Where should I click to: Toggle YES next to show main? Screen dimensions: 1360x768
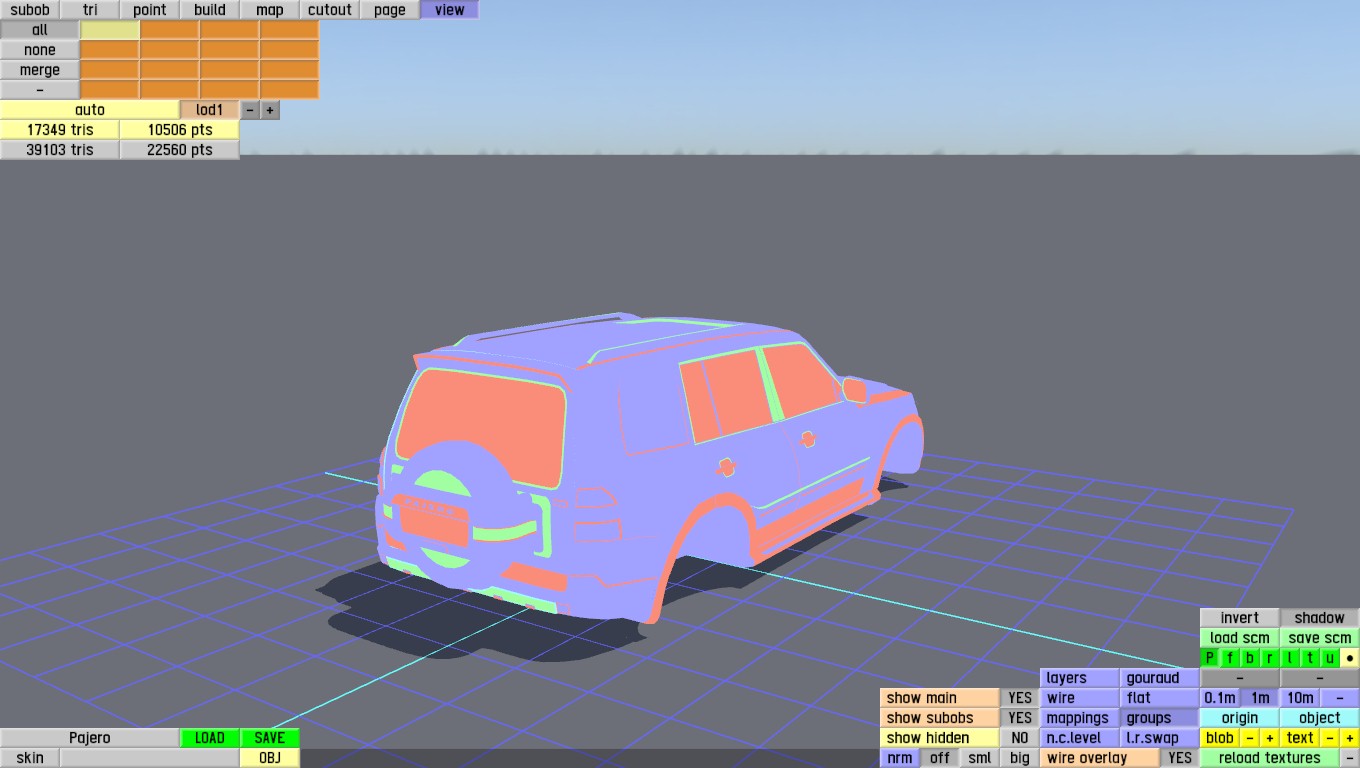pyautogui.click(x=1020, y=698)
